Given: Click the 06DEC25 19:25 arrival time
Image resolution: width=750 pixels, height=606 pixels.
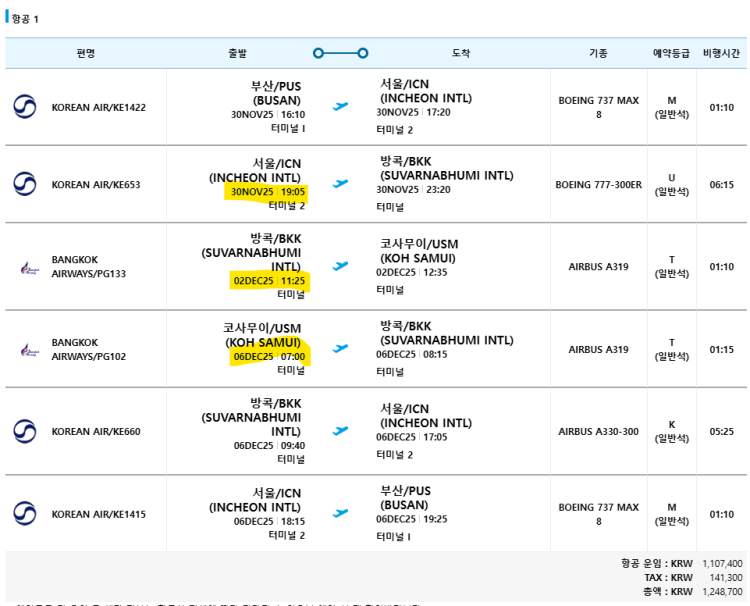Looking at the screenshot, I should point(411,519).
